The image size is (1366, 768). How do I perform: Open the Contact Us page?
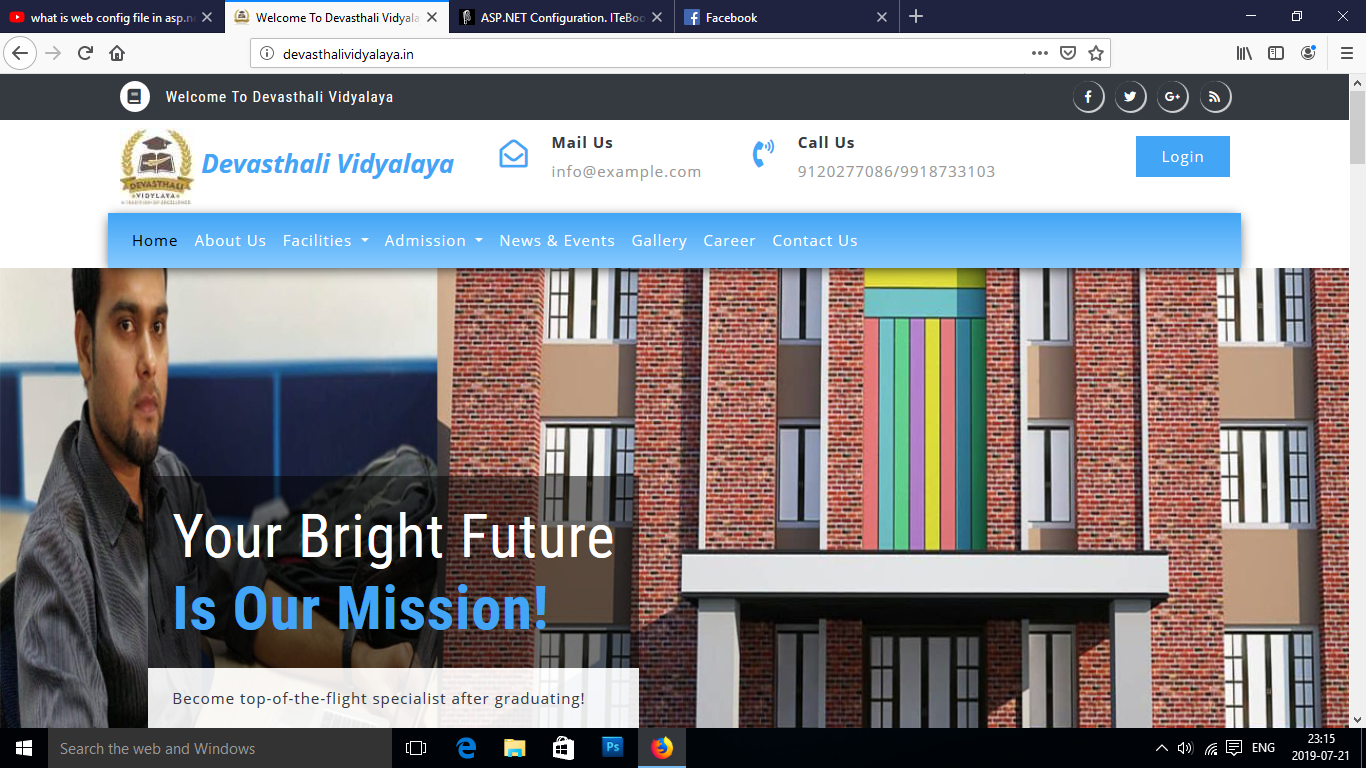pyautogui.click(x=815, y=241)
